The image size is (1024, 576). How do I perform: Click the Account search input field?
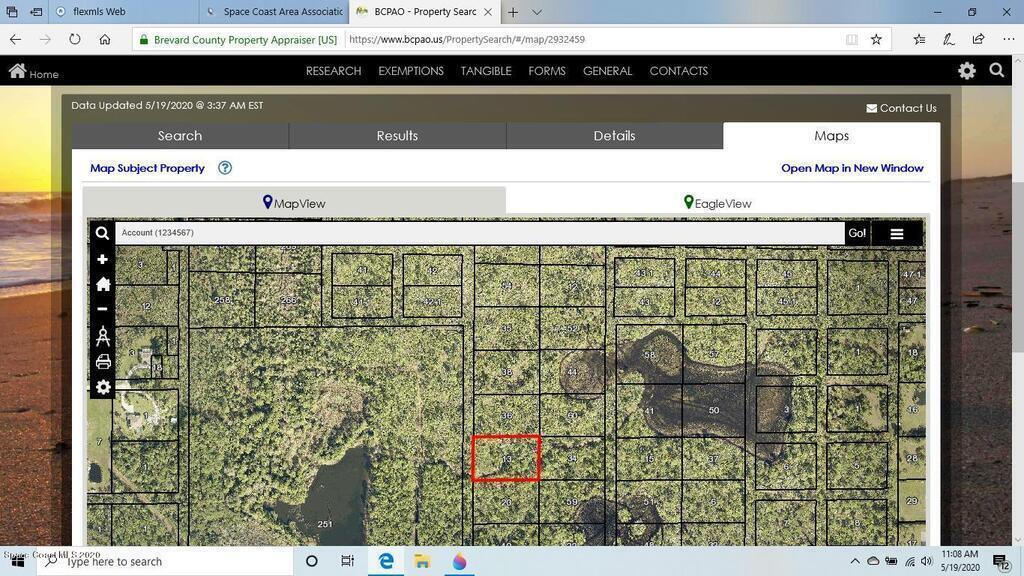coord(480,233)
